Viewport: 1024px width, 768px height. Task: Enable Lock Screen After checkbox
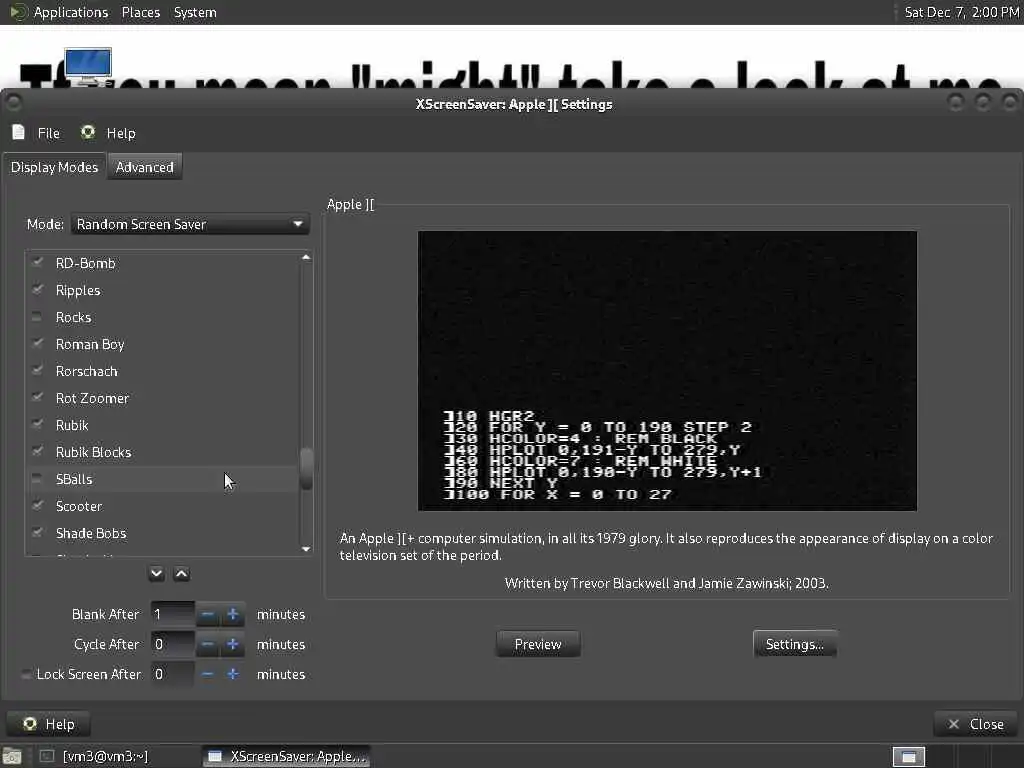[26, 674]
